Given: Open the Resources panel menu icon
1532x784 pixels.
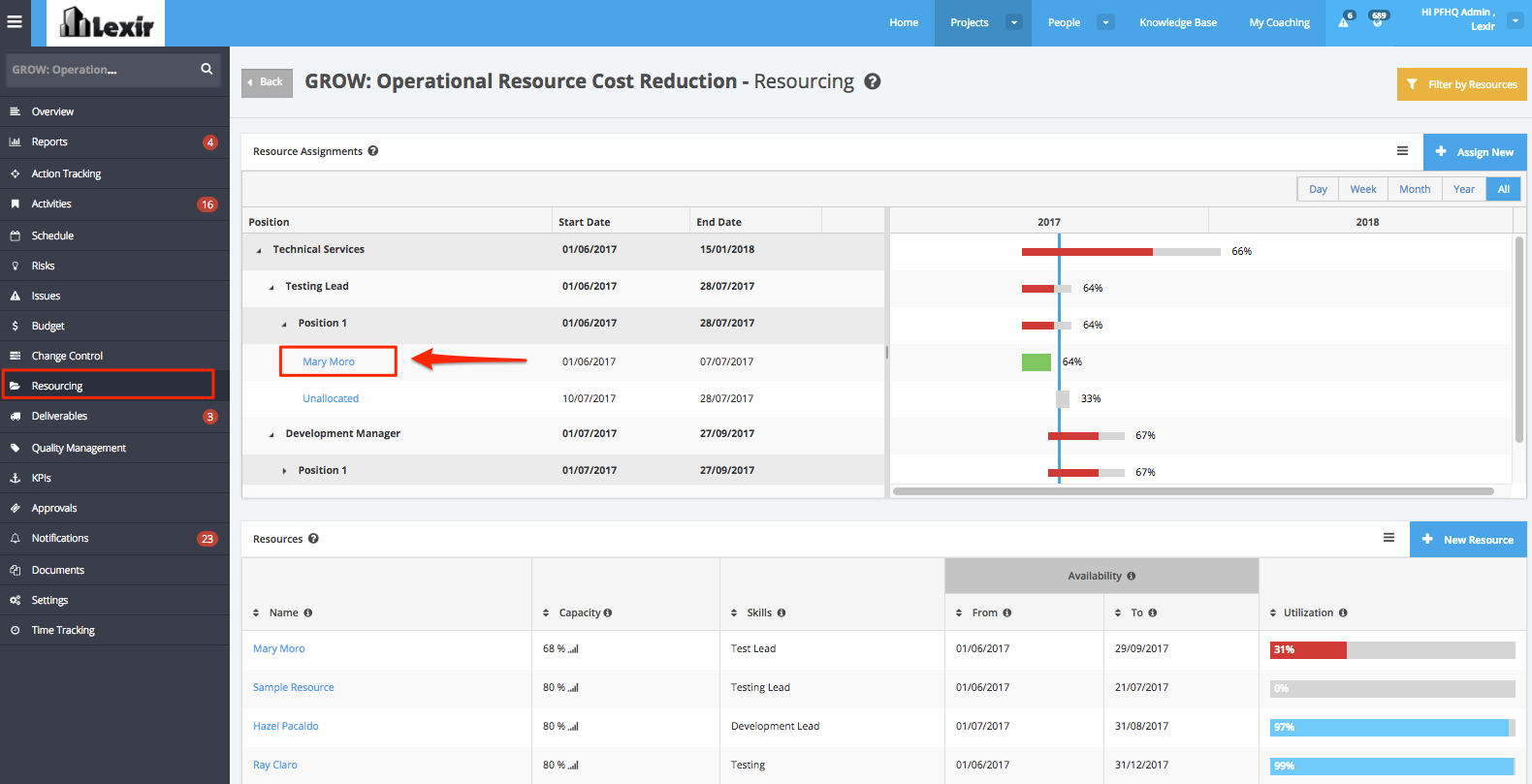Looking at the screenshot, I should click(1388, 538).
